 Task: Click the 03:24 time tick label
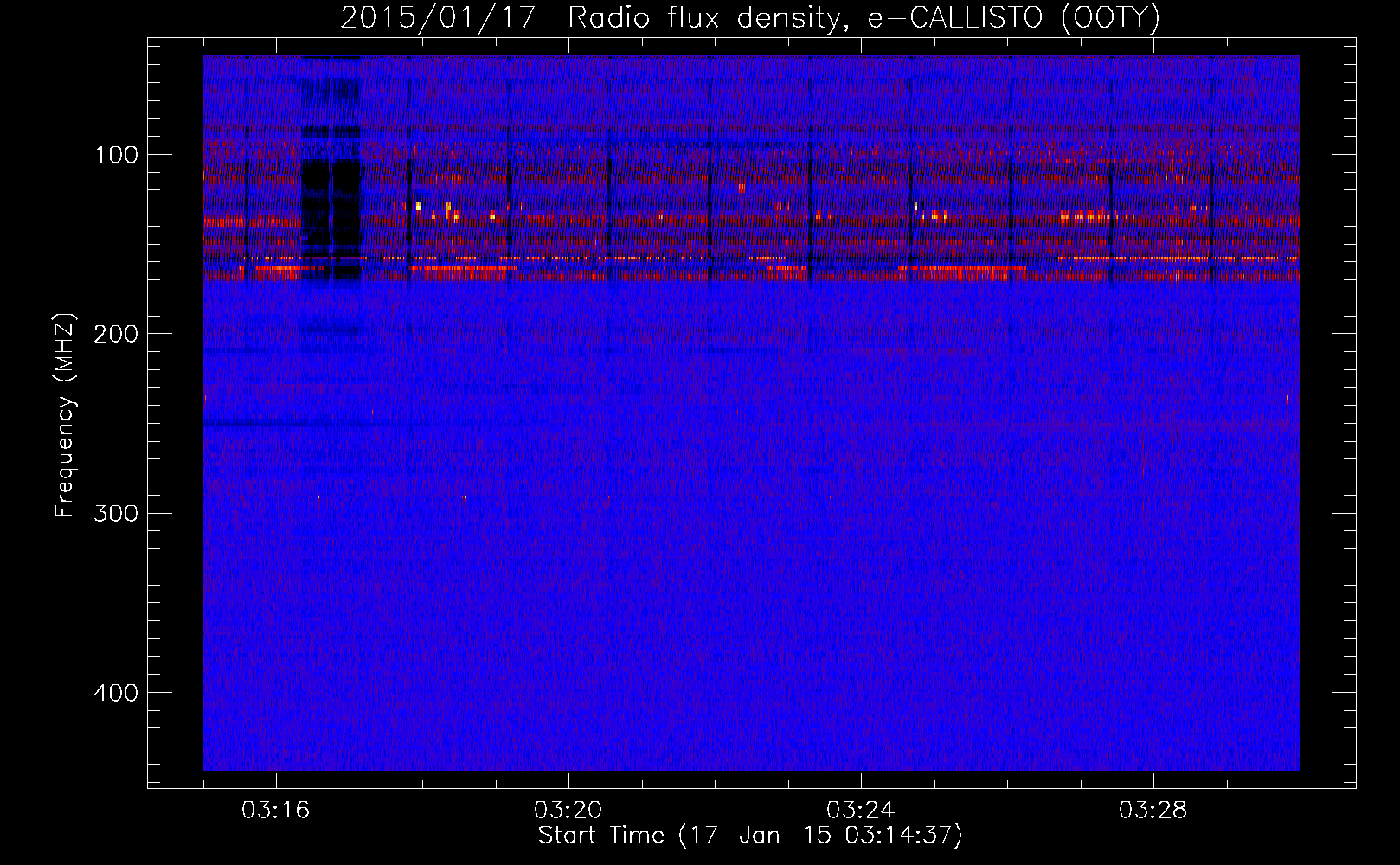tap(861, 811)
